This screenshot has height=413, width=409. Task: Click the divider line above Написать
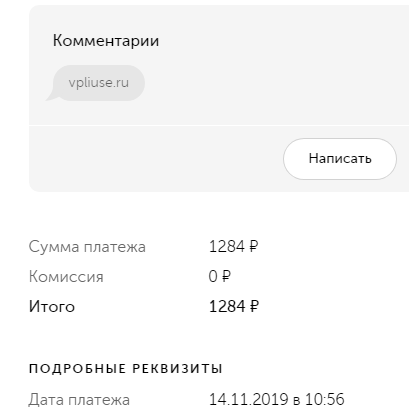coord(219,125)
